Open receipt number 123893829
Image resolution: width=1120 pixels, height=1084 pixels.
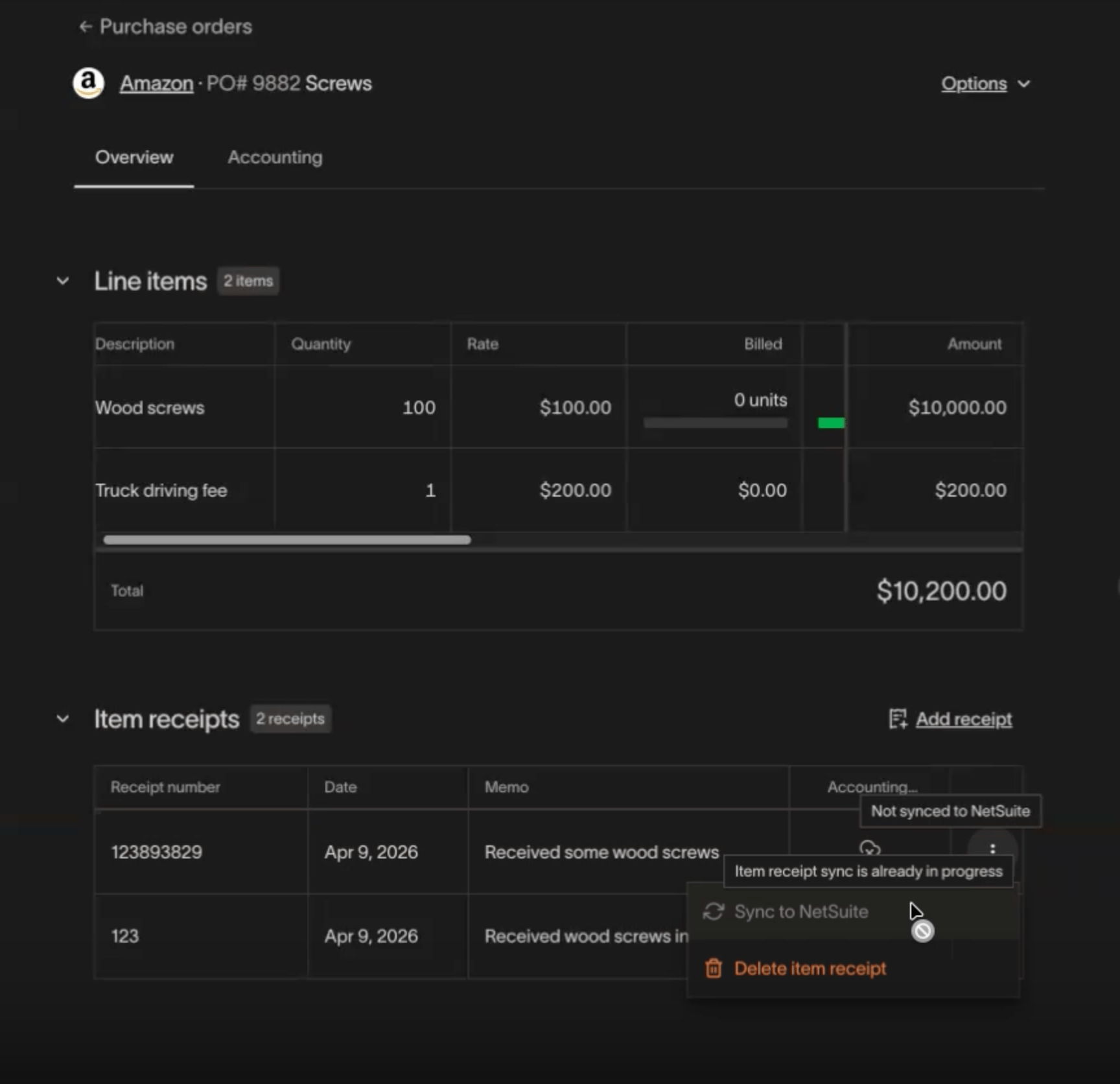pyautogui.click(x=157, y=852)
